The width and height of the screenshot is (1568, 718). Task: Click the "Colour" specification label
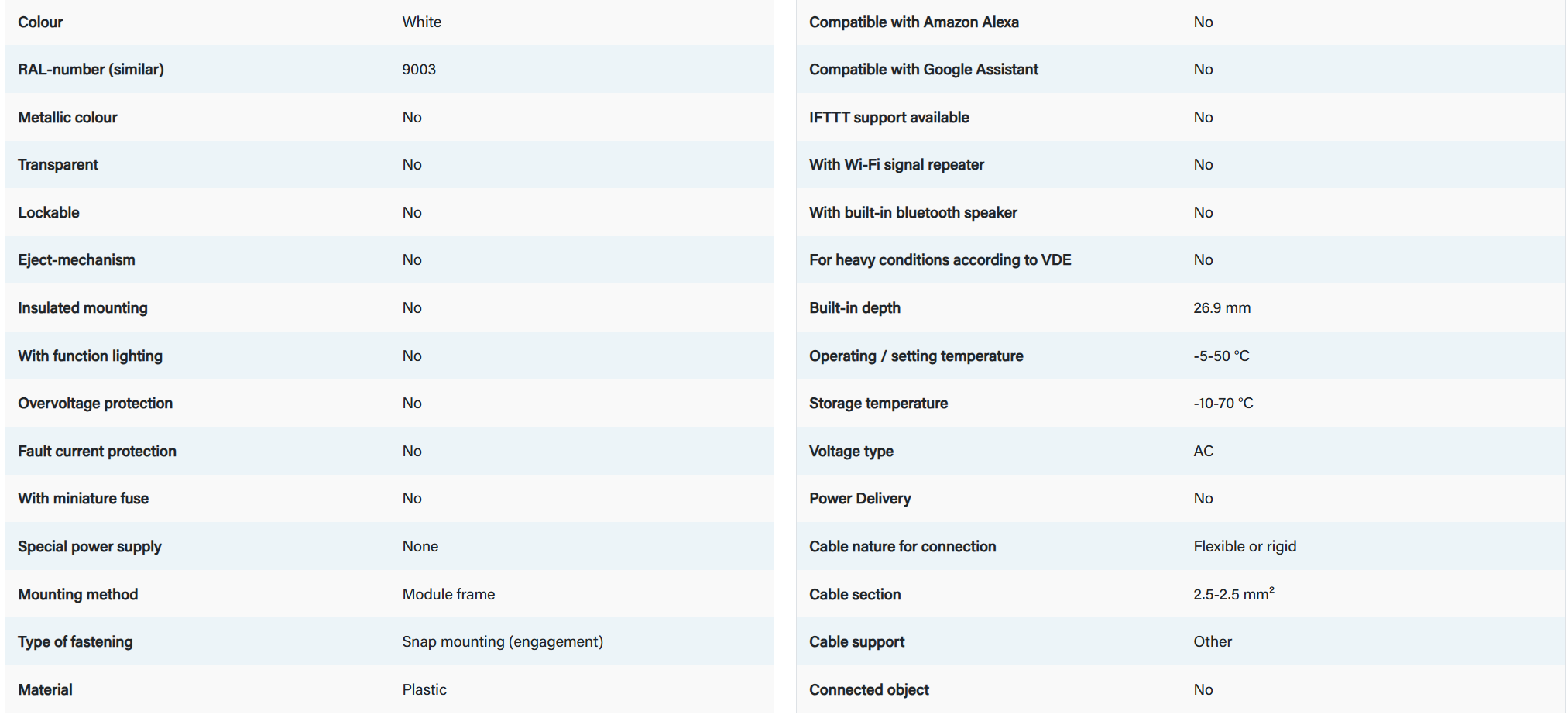(40, 22)
